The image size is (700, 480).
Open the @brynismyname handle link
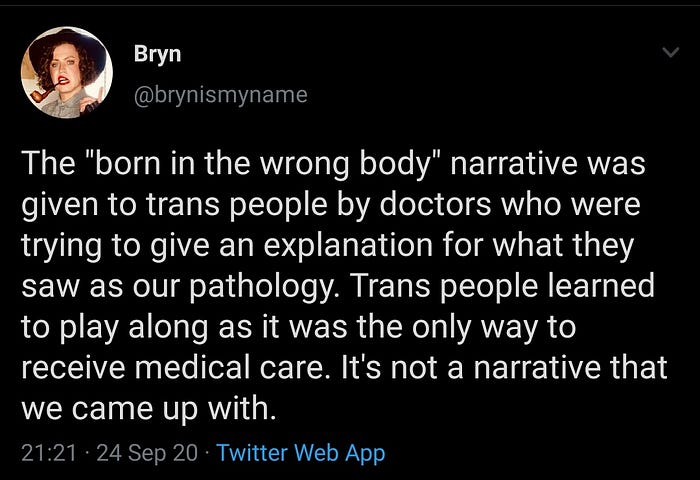[221, 95]
